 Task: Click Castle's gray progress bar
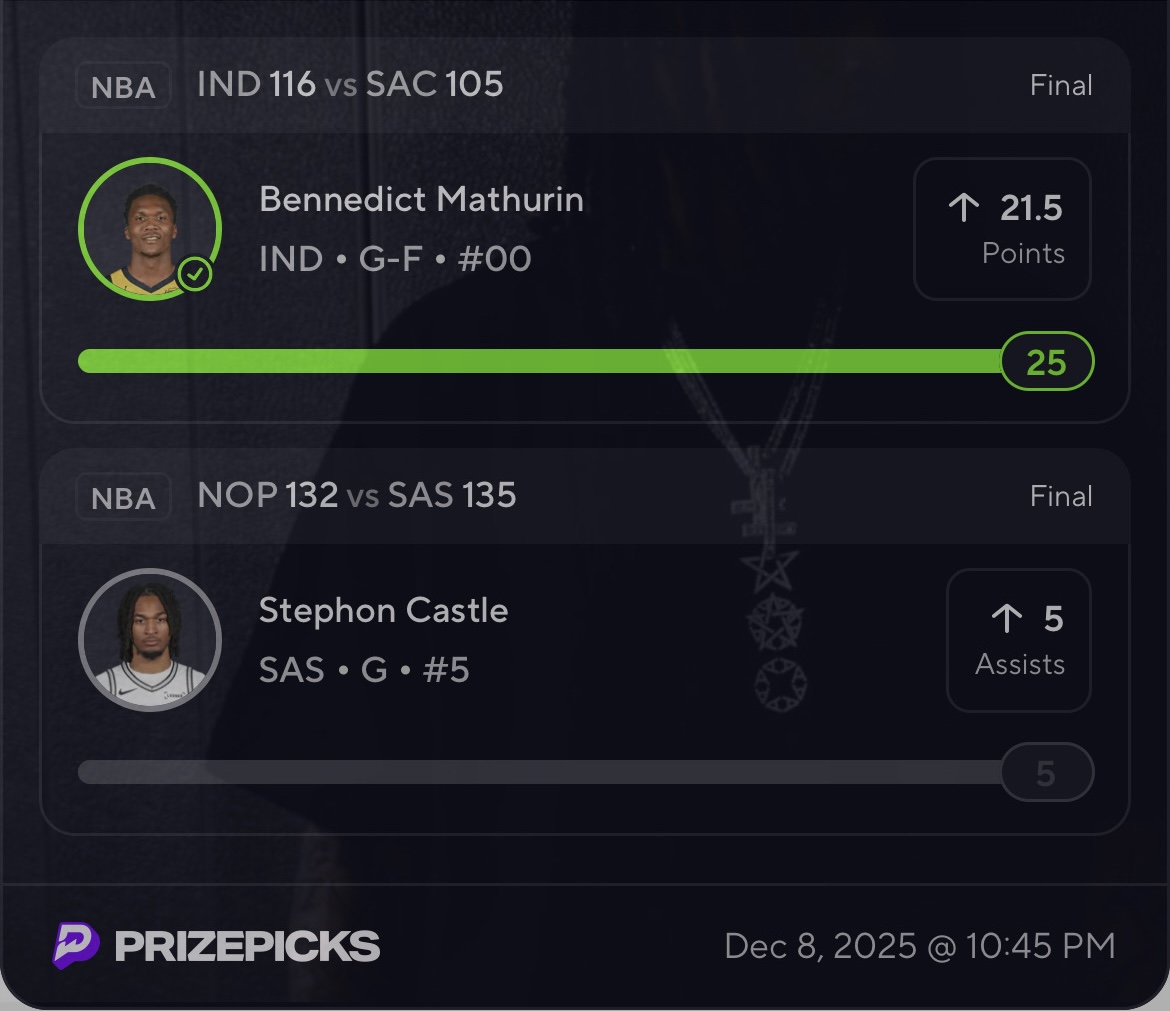[540, 772]
